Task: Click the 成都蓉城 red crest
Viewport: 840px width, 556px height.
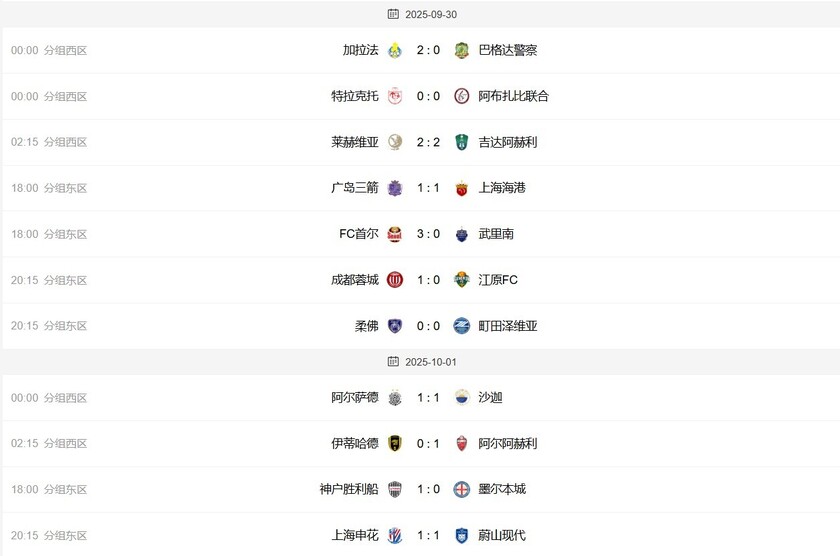Action: pos(395,280)
